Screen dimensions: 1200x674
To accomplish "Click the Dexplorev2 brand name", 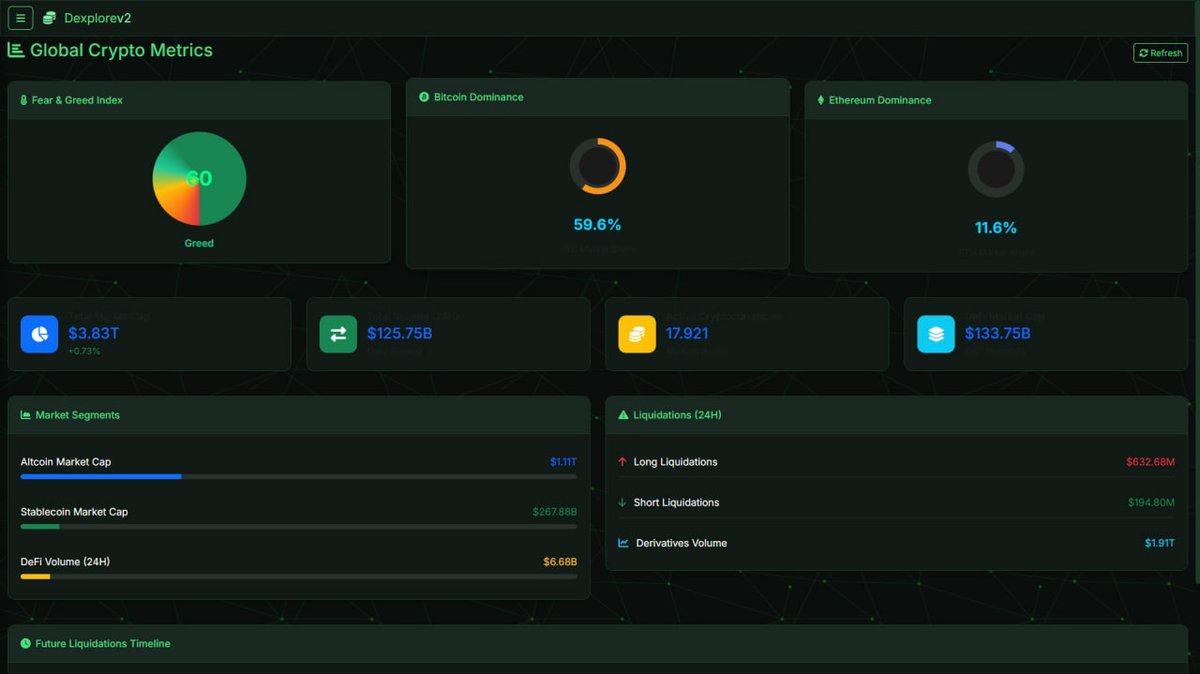I will click(x=97, y=18).
